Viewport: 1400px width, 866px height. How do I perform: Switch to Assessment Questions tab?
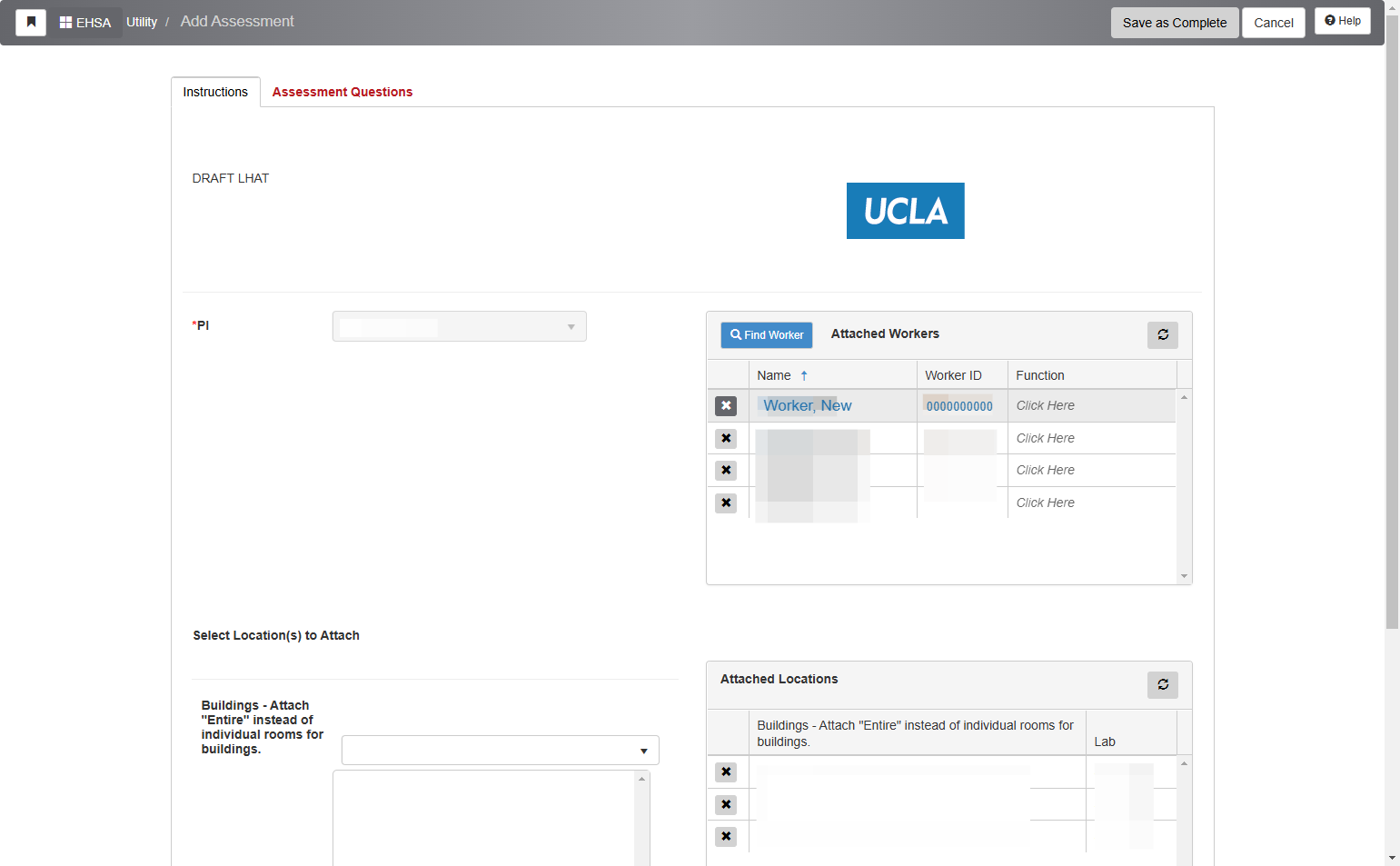click(x=343, y=92)
